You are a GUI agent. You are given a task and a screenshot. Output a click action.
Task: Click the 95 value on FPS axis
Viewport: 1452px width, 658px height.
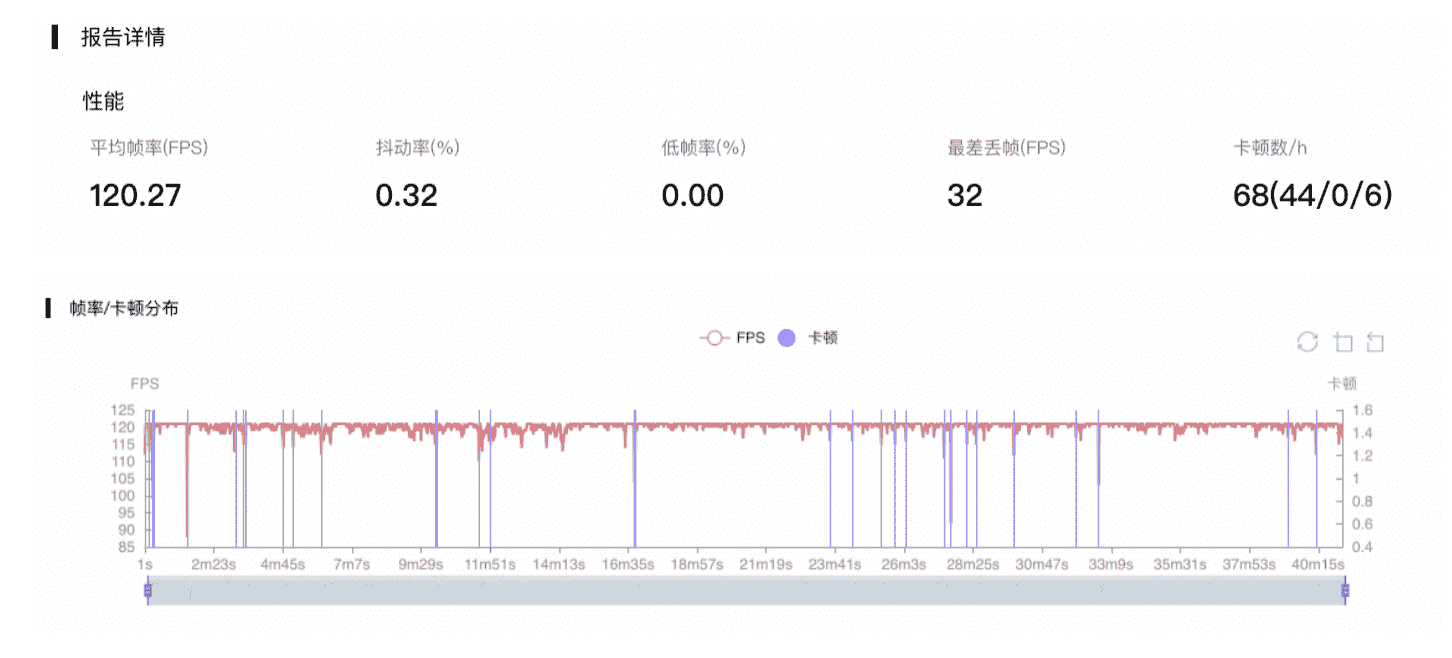click(126, 513)
